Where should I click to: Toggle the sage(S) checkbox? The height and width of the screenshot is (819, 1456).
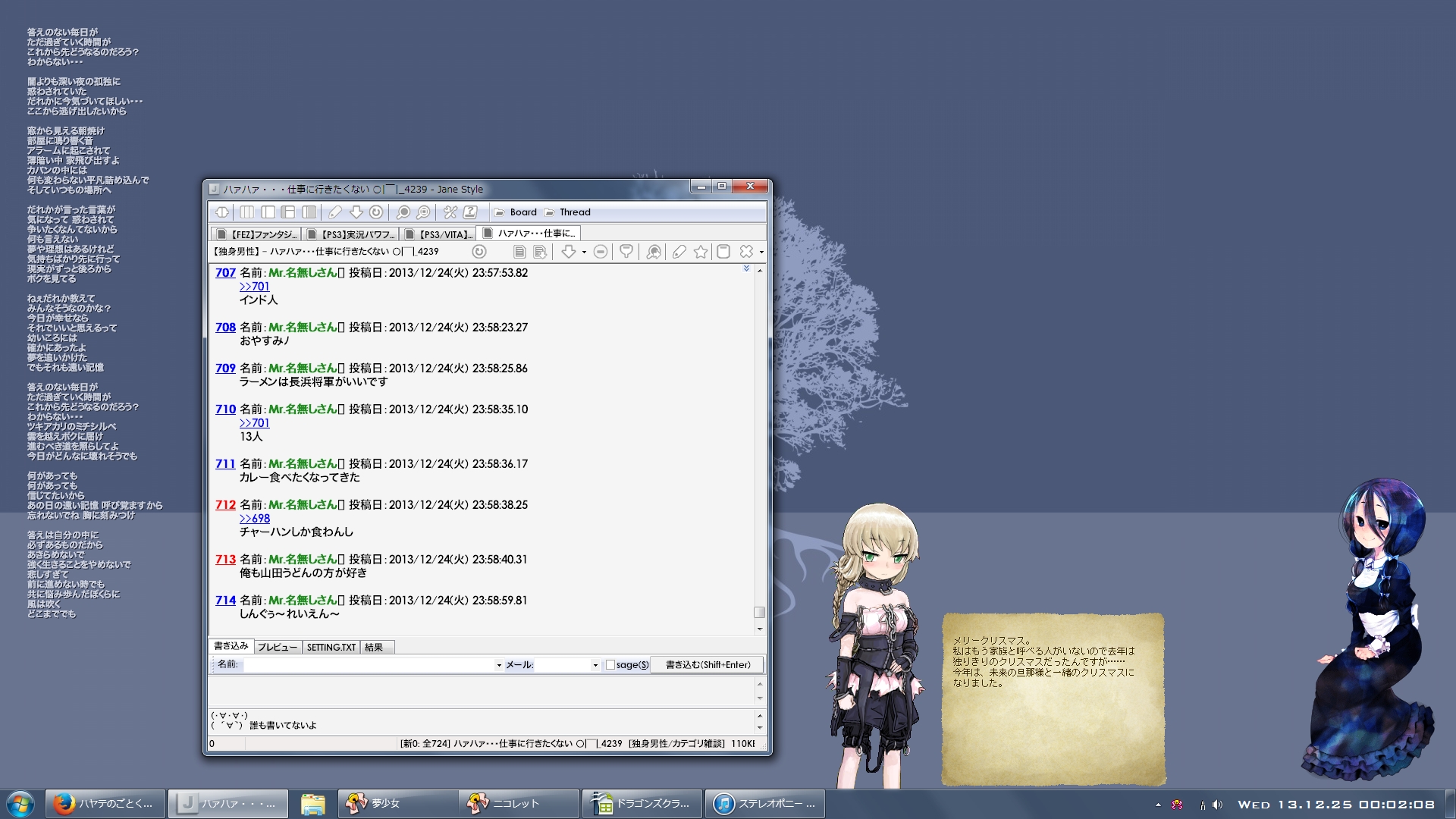click(x=610, y=665)
